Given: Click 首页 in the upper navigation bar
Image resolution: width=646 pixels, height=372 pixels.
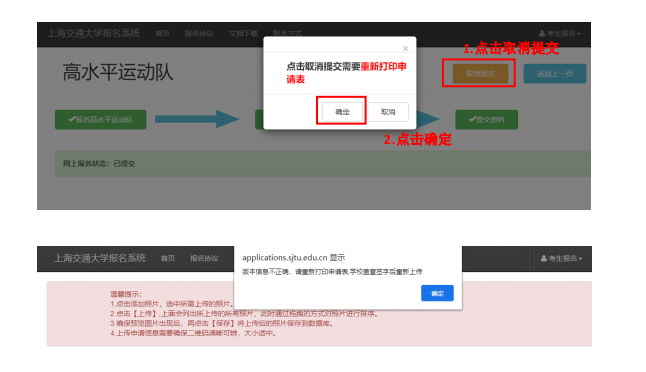Looking at the screenshot, I should pos(162,33).
